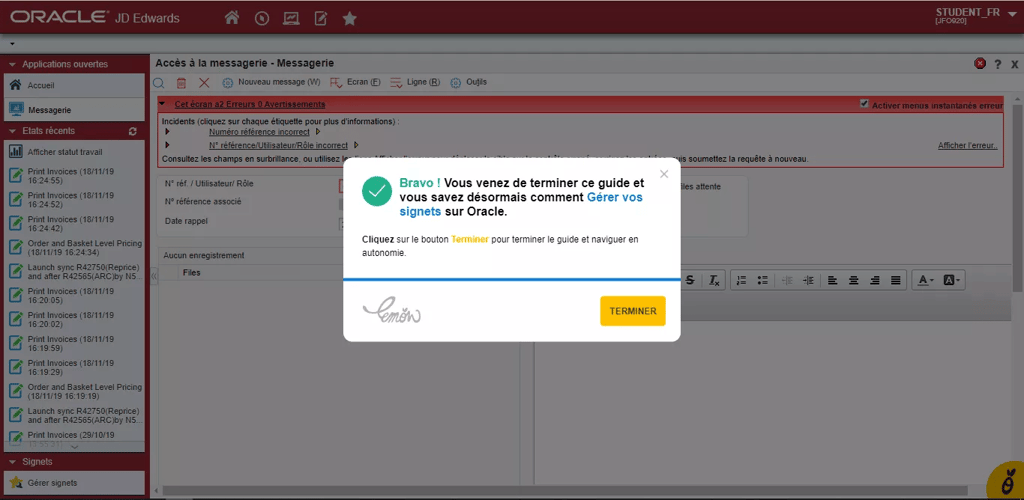Align text left in editor

click(833, 280)
